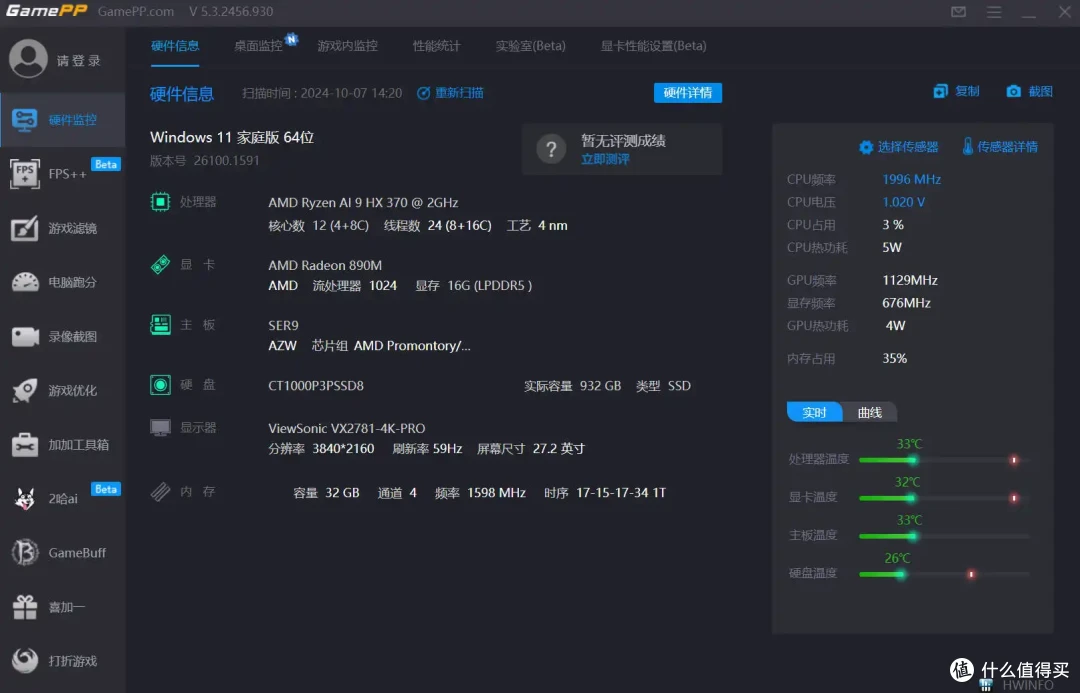
Task: Click the 显示器 monitor icon
Action: 160,427
